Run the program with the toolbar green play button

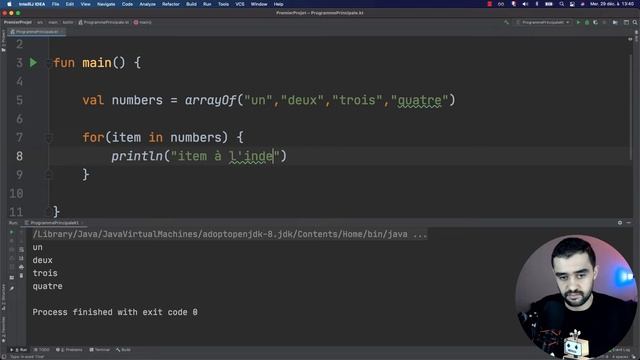[578, 22]
